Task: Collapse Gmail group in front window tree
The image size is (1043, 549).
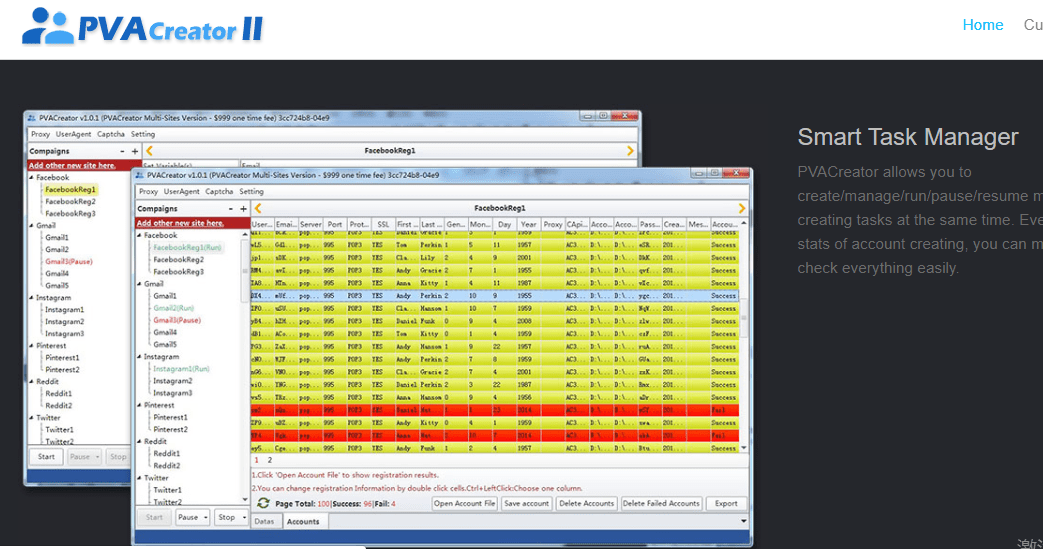Action: click(140, 284)
